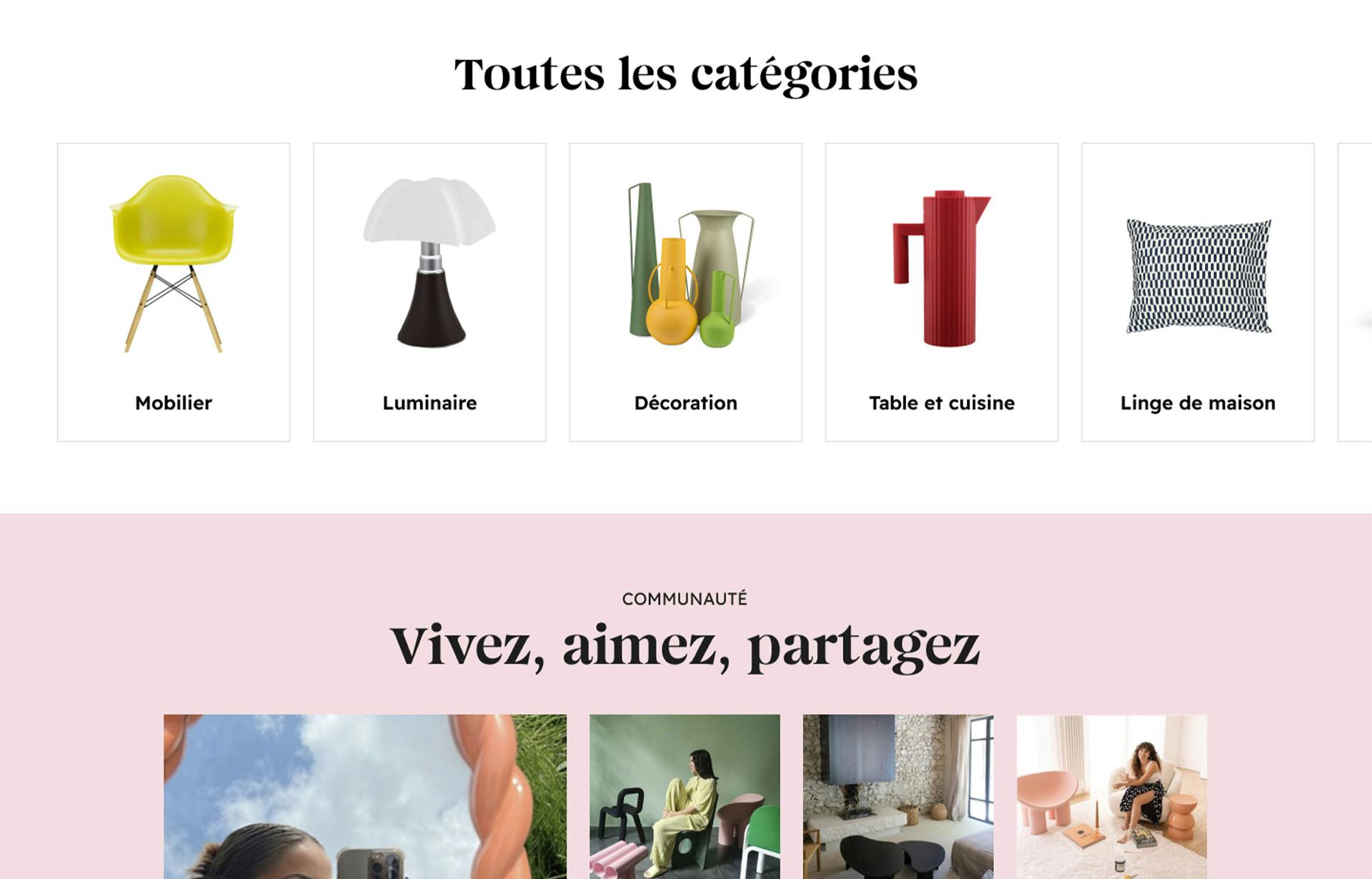The height and width of the screenshot is (879, 1372).
Task: Open the mirror selfie community photo
Action: tap(365, 797)
